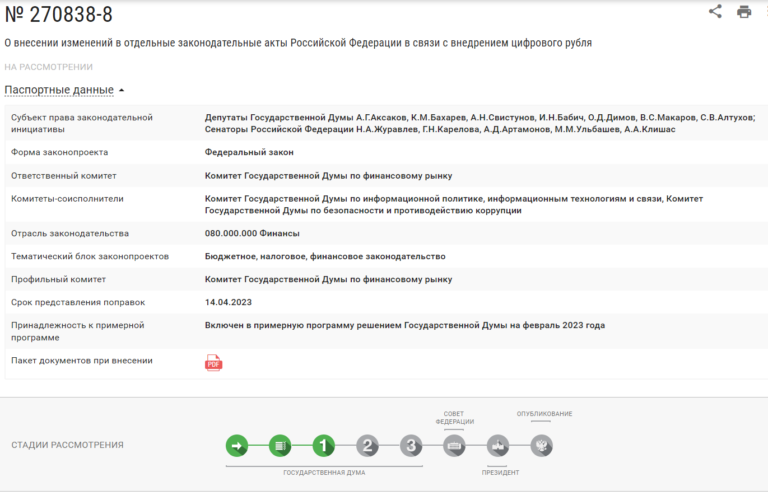Click the ПРЕЗИДЕНТ stage label

(500, 473)
